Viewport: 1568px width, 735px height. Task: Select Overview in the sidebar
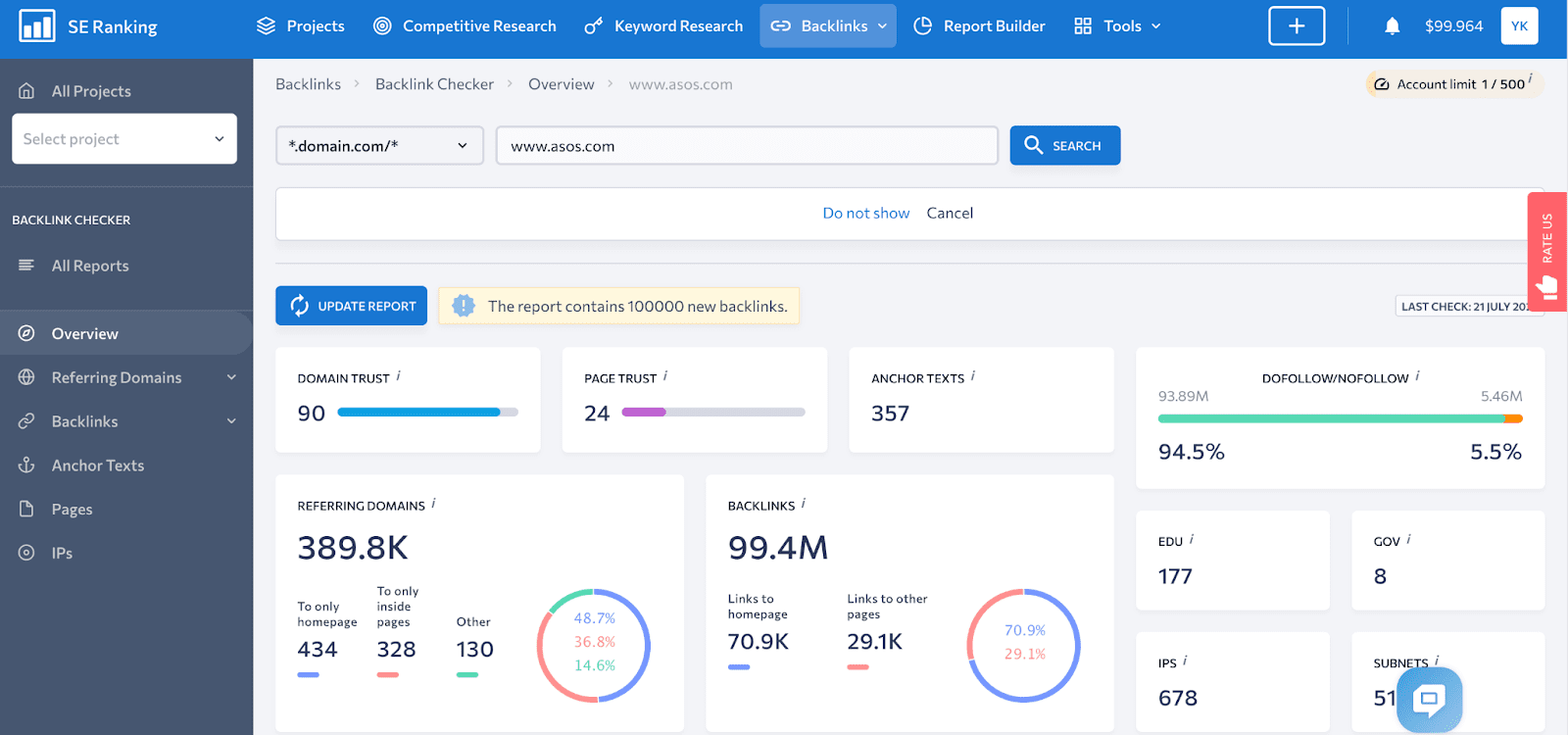pyautogui.click(x=126, y=333)
